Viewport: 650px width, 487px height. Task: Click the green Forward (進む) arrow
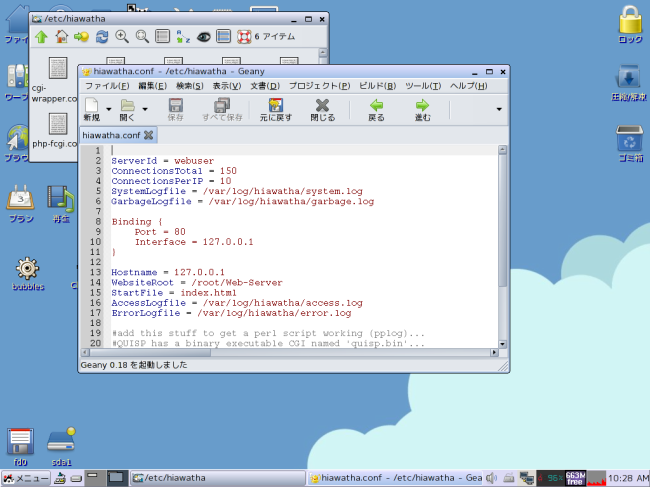pos(422,105)
